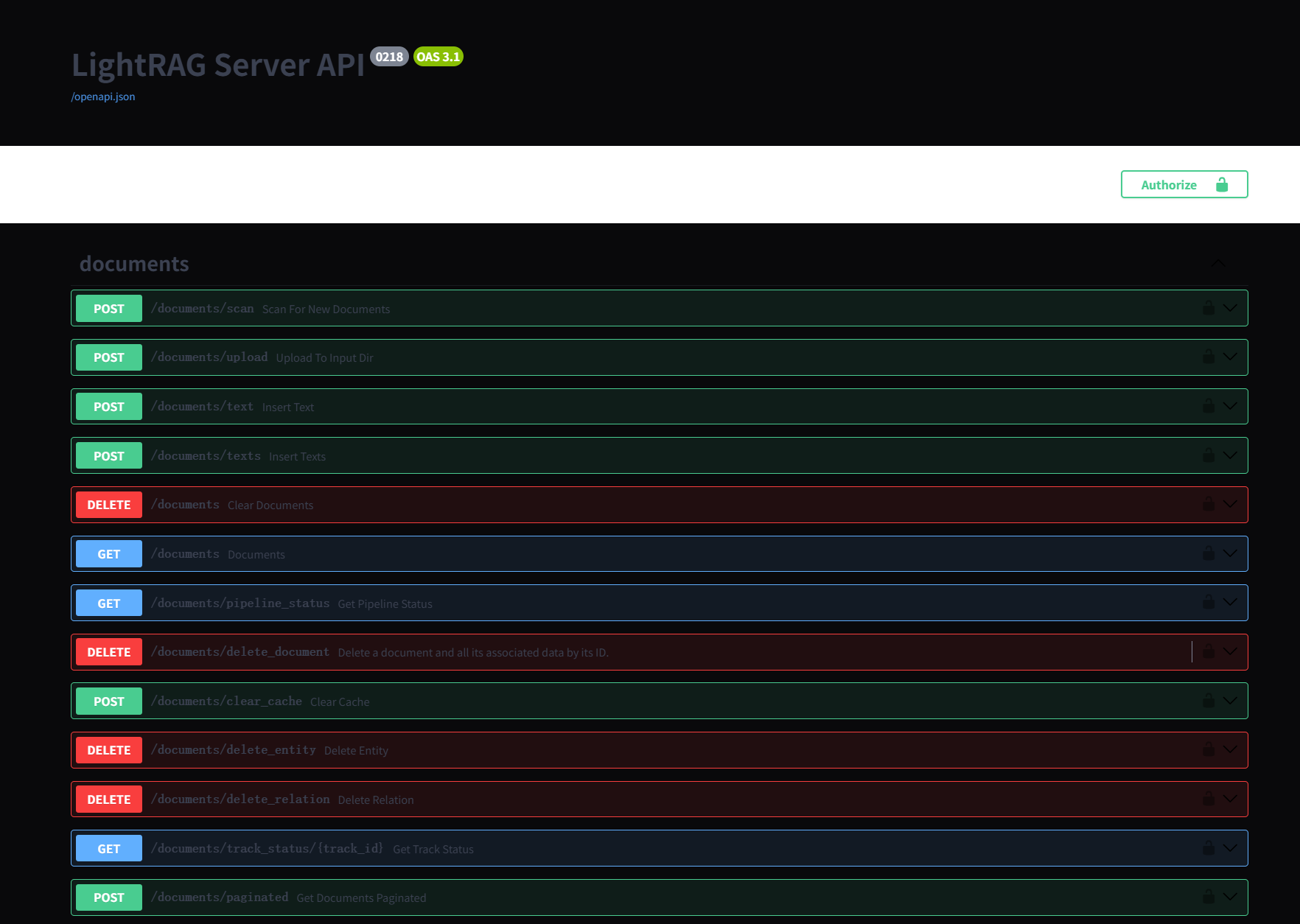Expand the /documents/paginated chevron arrow
1300x924 pixels.
(1230, 897)
